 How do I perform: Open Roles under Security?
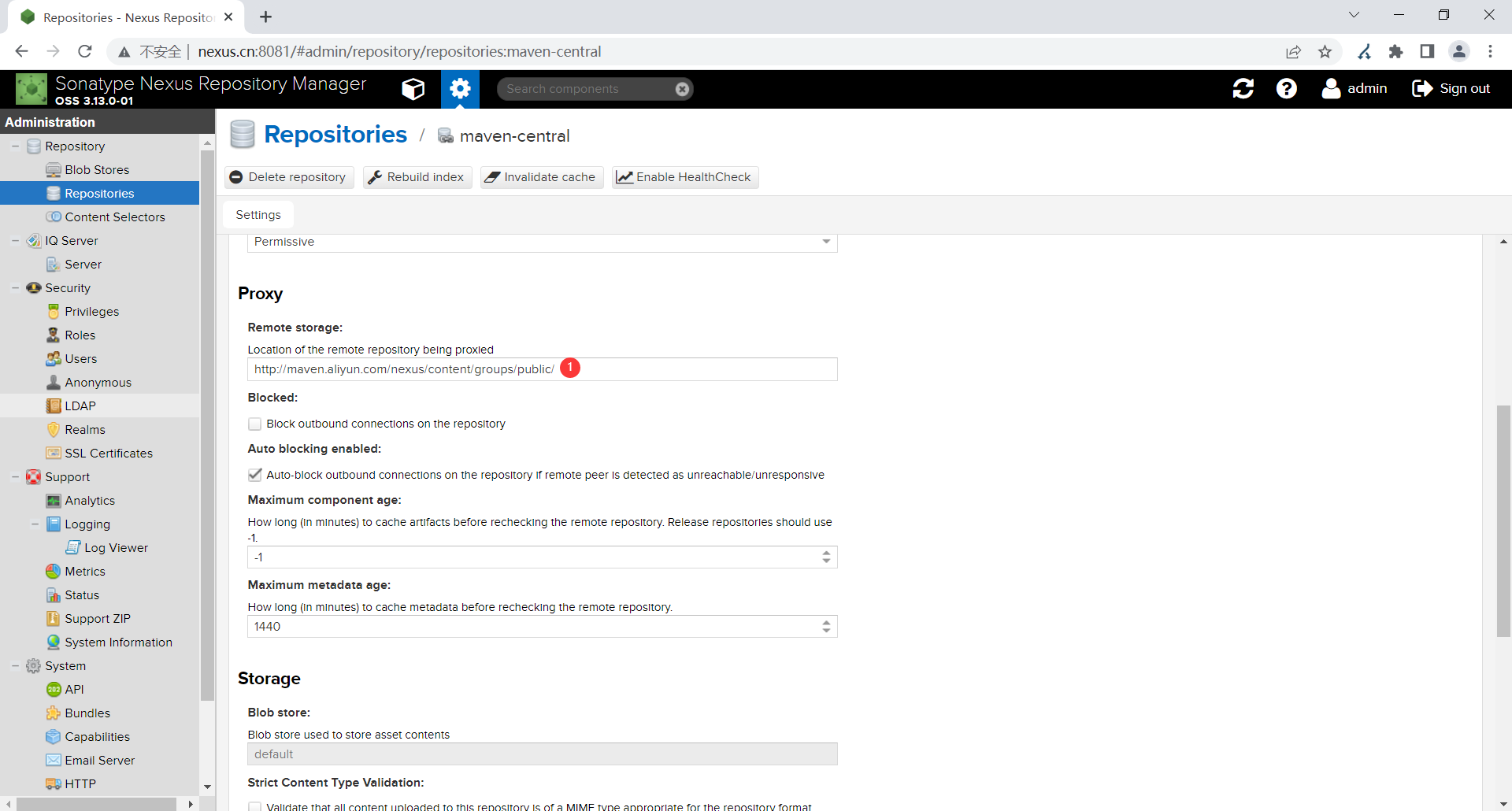[80, 335]
